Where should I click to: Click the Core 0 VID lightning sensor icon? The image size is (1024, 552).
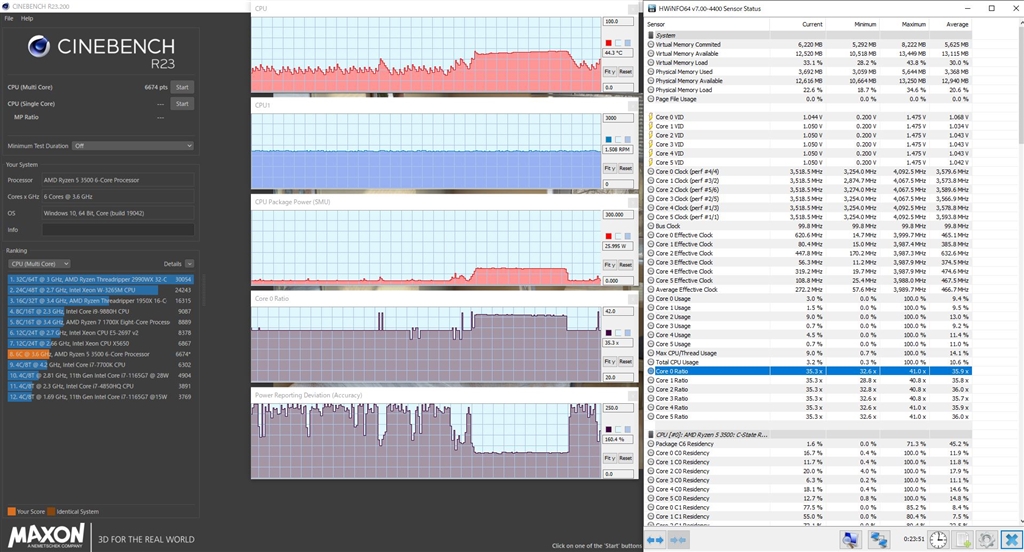point(650,117)
